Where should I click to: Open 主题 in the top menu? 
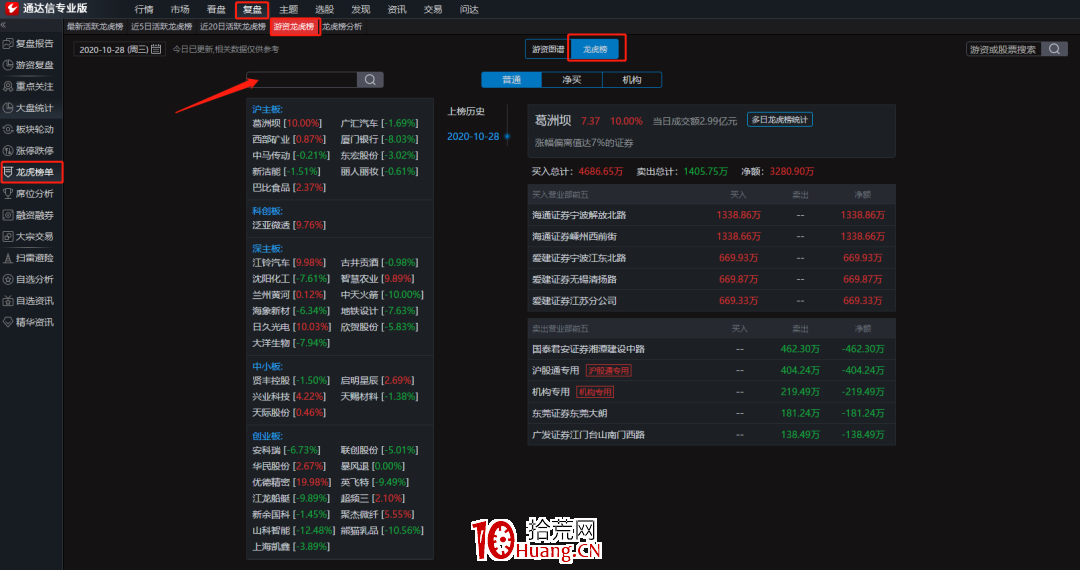coord(289,10)
